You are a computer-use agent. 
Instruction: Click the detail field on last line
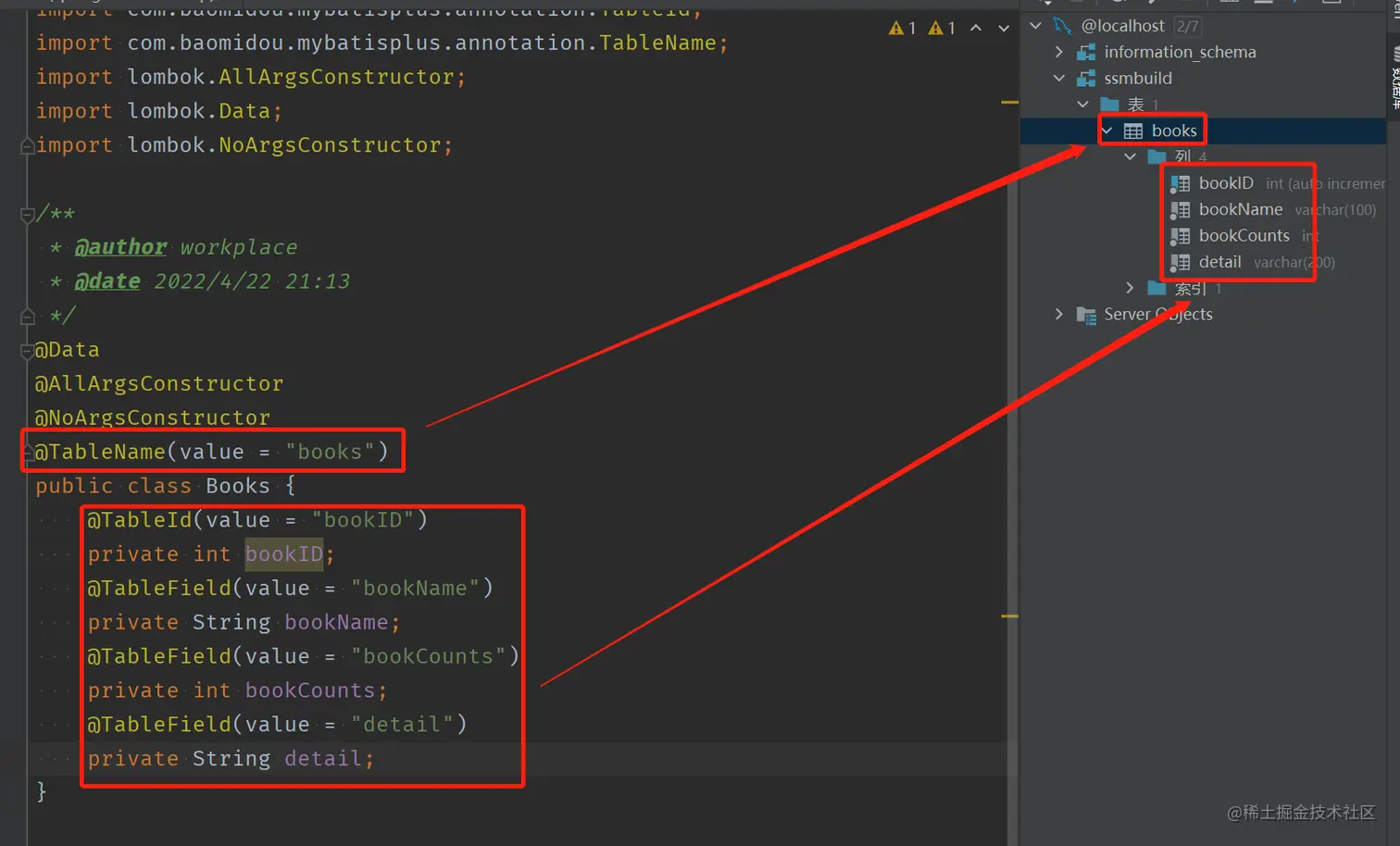tap(323, 759)
